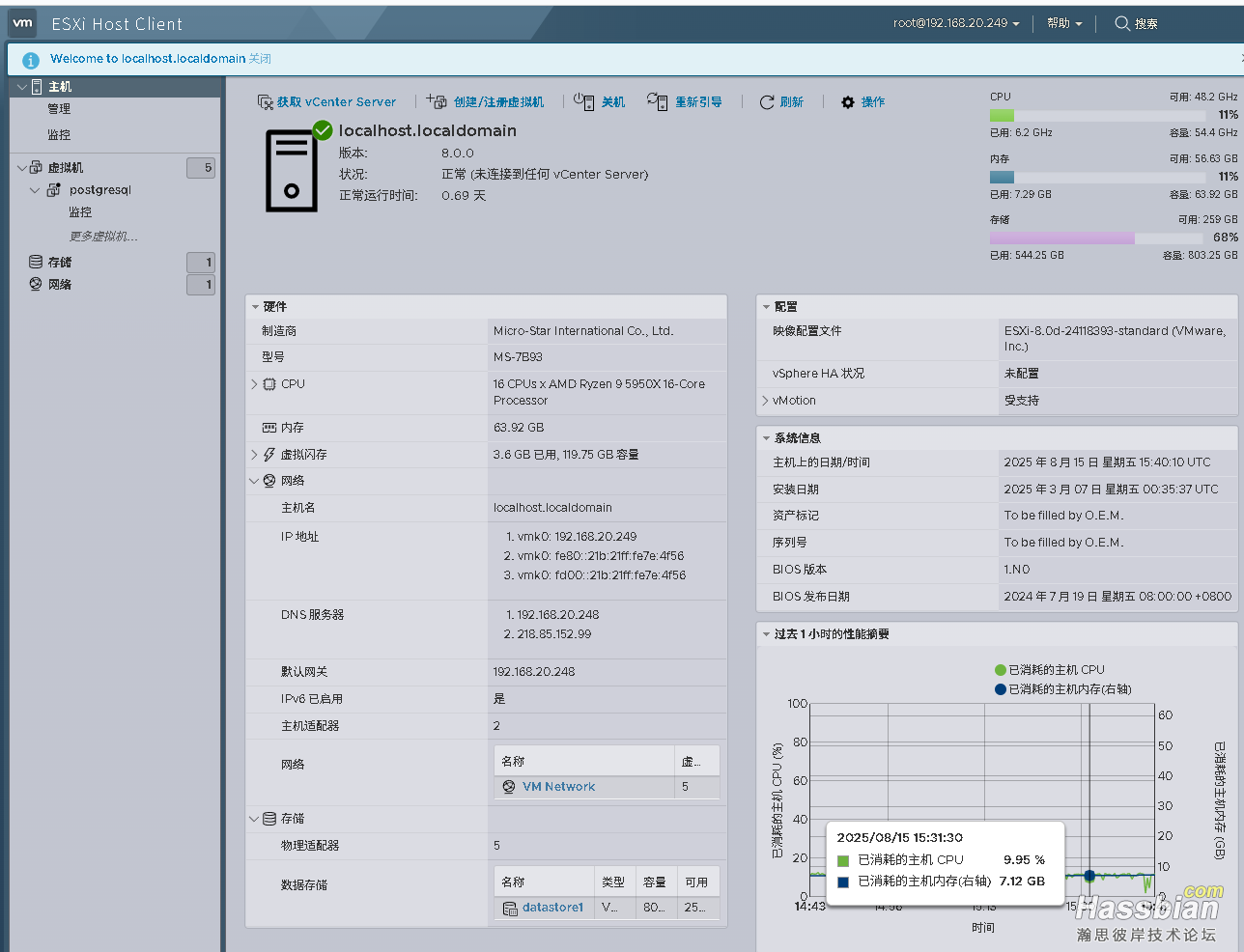Click the 存储 usage bar
Screen dimensions: 1244x952
tap(1097, 238)
